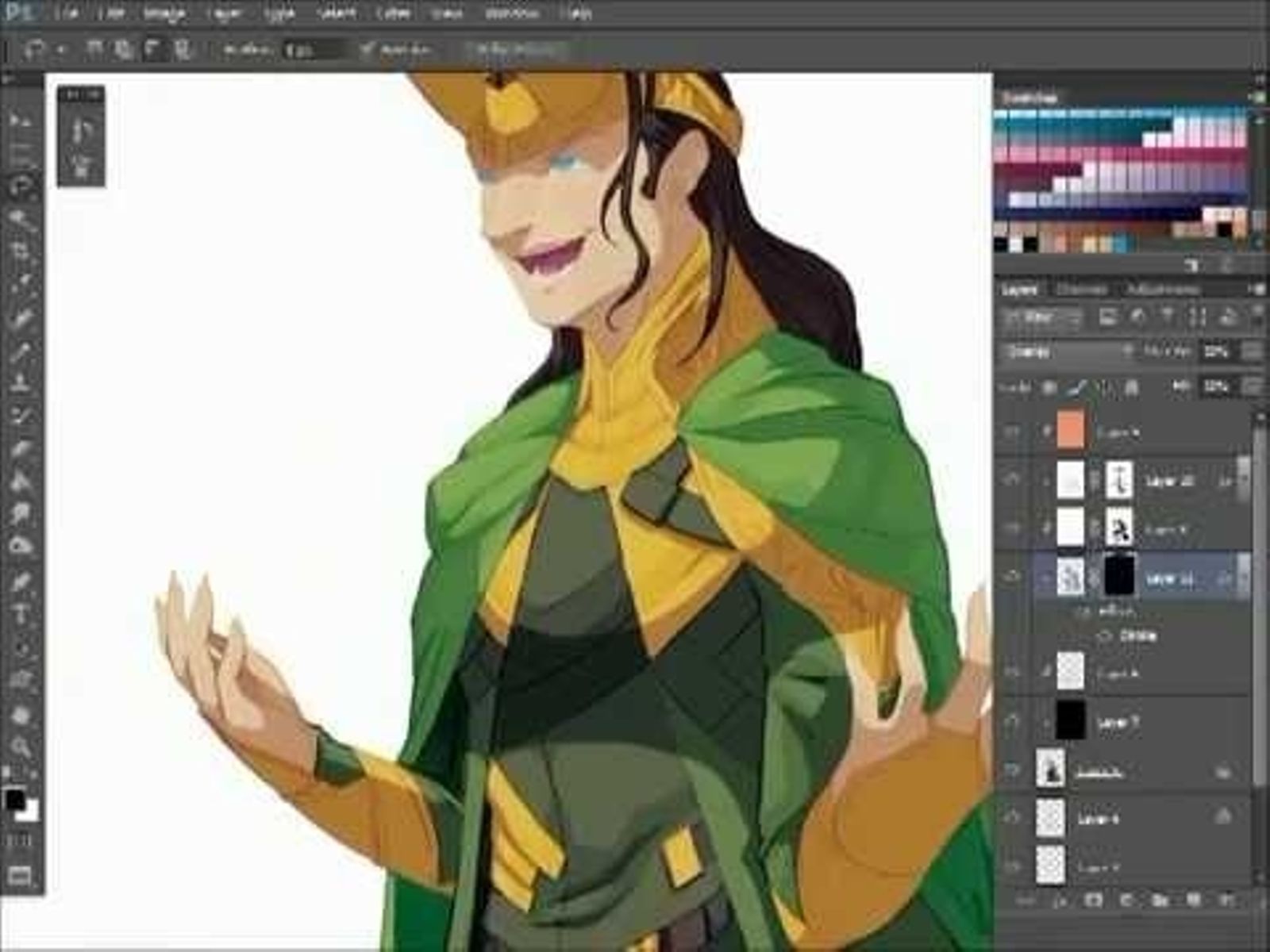Image resolution: width=1270 pixels, height=952 pixels.
Task: Toggle lock all for the layer
Action: pyautogui.click(x=1132, y=388)
